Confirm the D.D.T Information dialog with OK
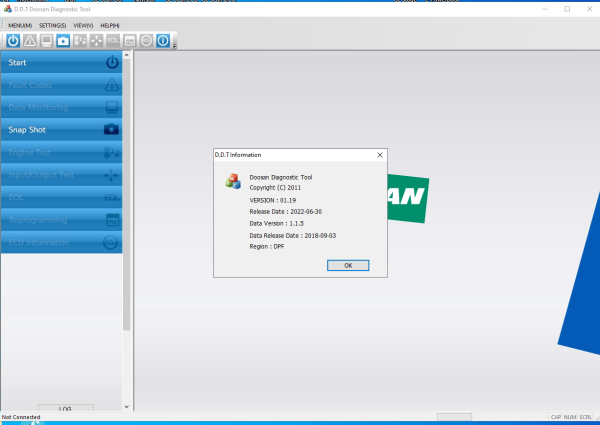This screenshot has height=425, width=600. pyautogui.click(x=348, y=265)
